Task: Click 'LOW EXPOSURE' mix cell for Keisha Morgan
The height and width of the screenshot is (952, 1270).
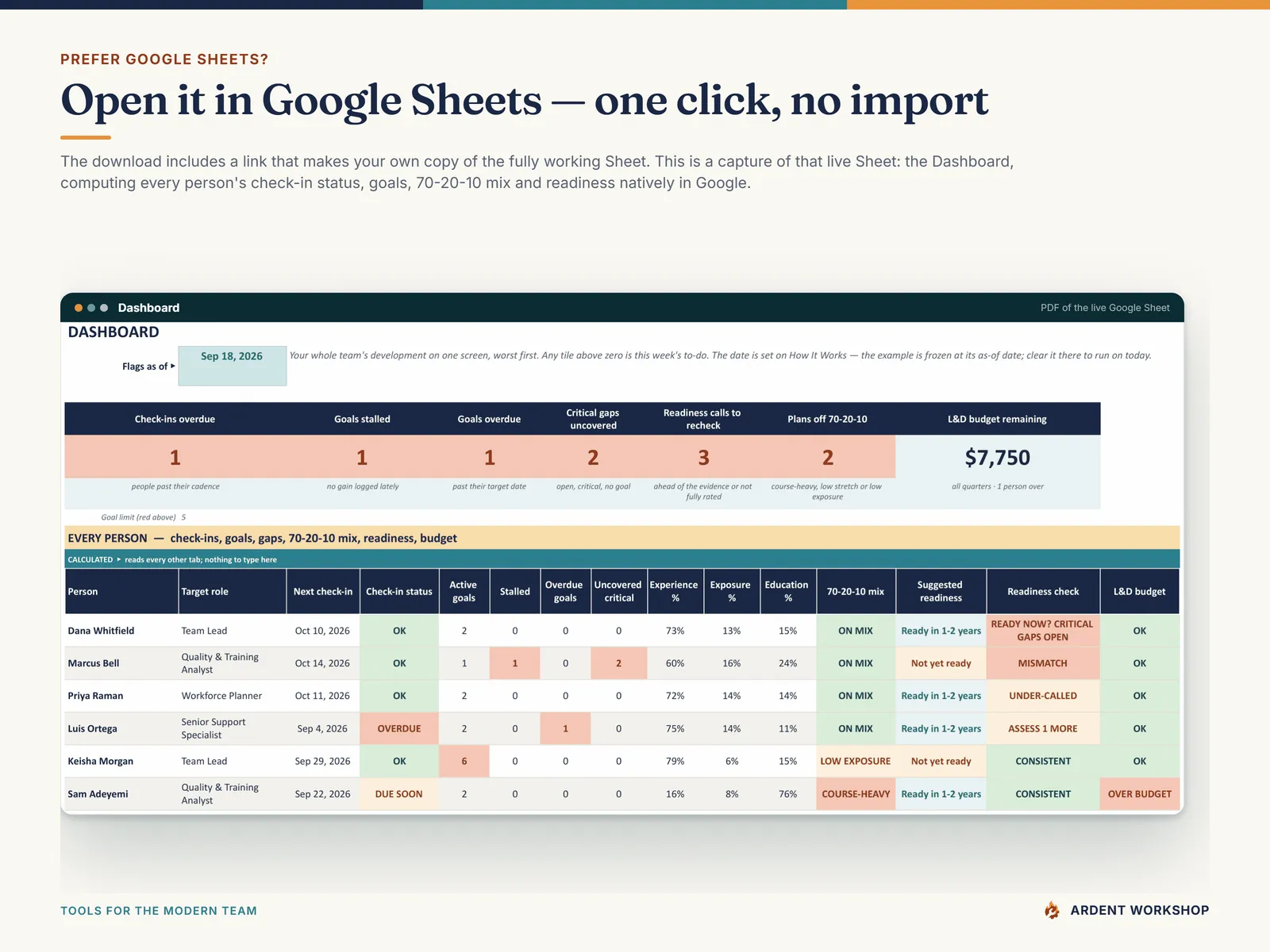Action: [x=856, y=761]
